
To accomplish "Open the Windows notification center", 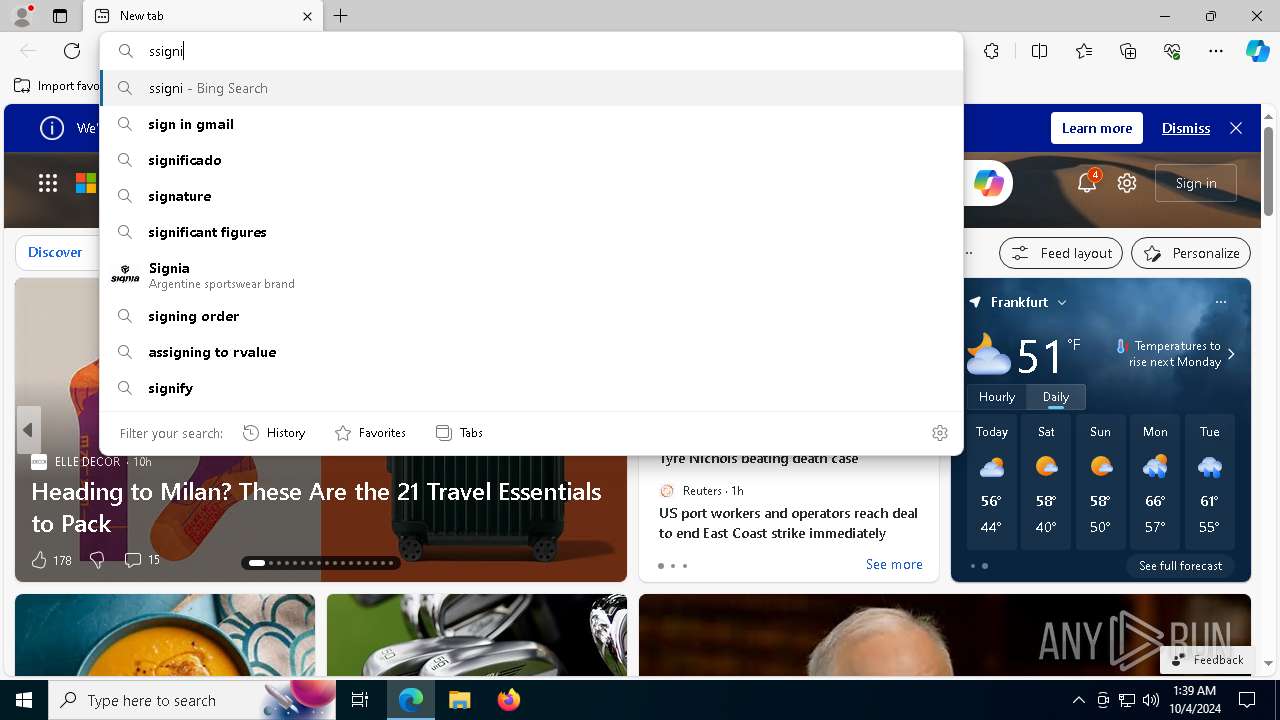I will tap(1247, 700).
